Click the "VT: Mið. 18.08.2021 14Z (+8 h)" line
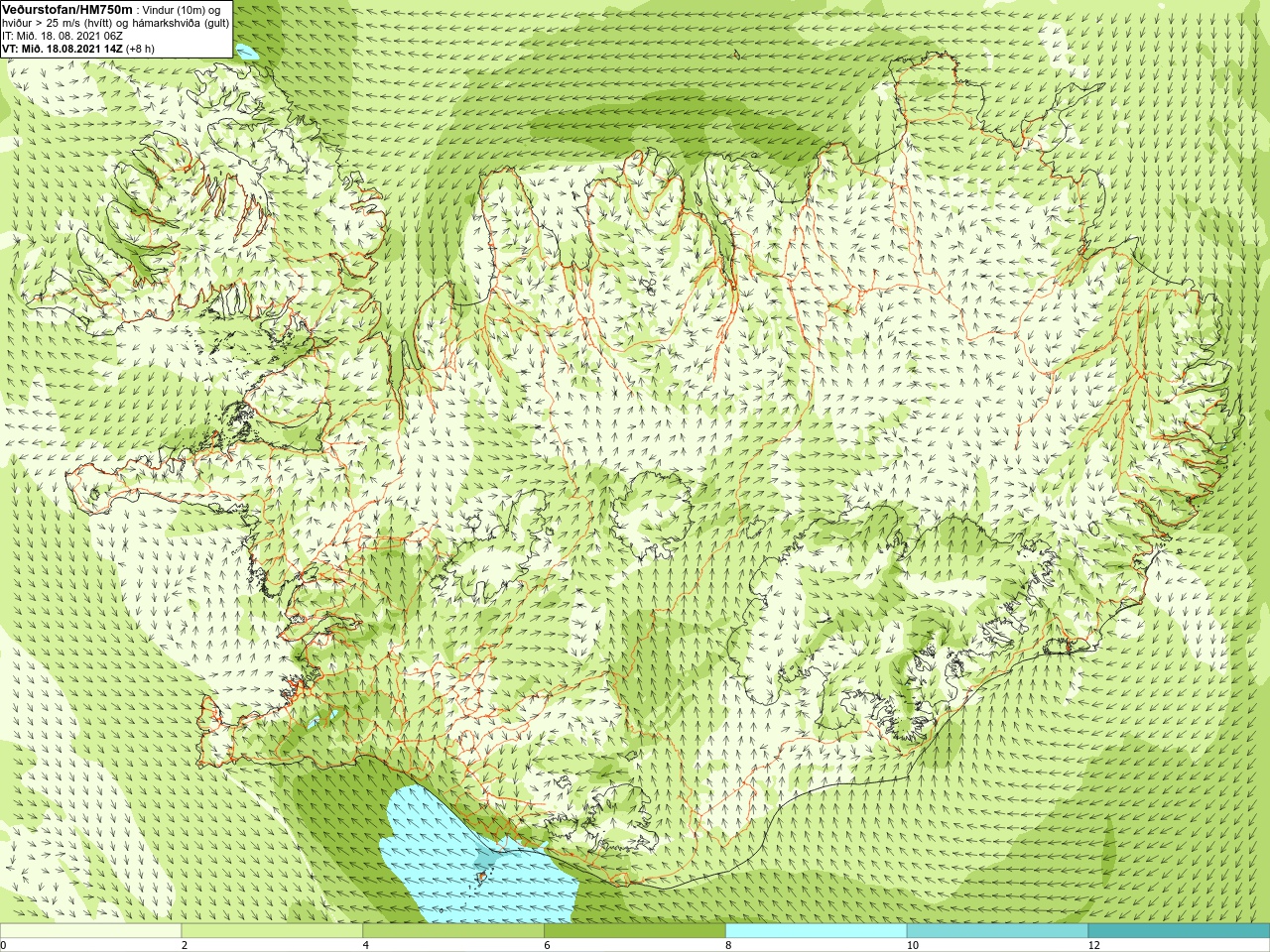 tap(78, 48)
